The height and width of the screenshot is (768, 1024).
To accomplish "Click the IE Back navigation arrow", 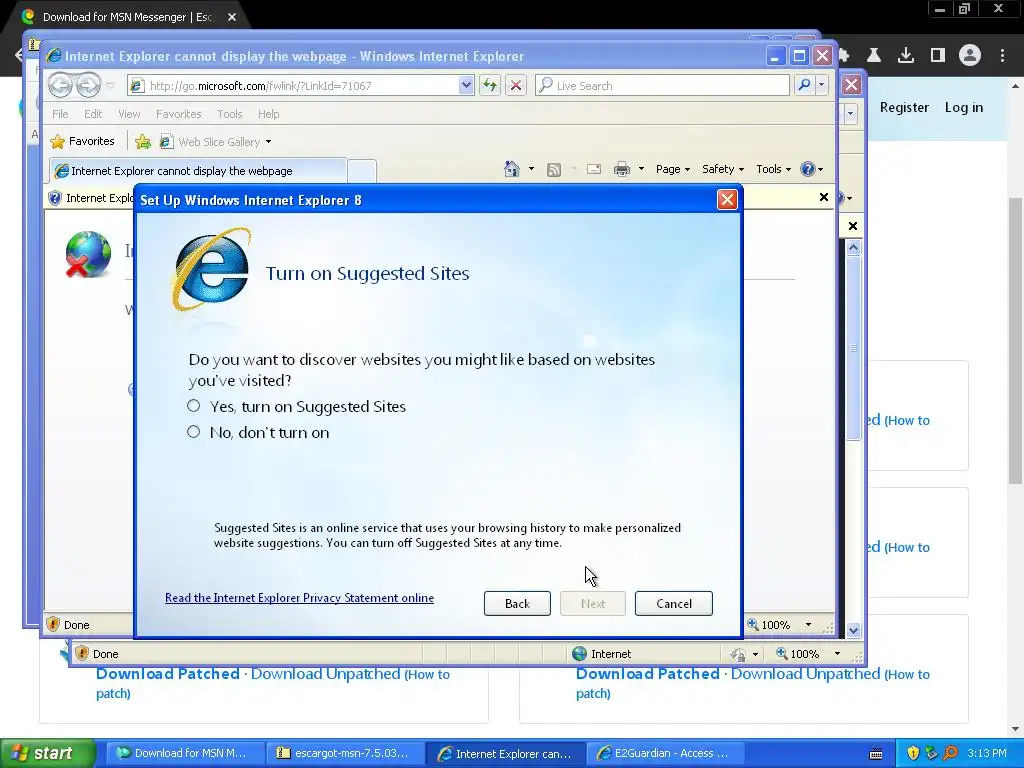I will pos(61,86).
